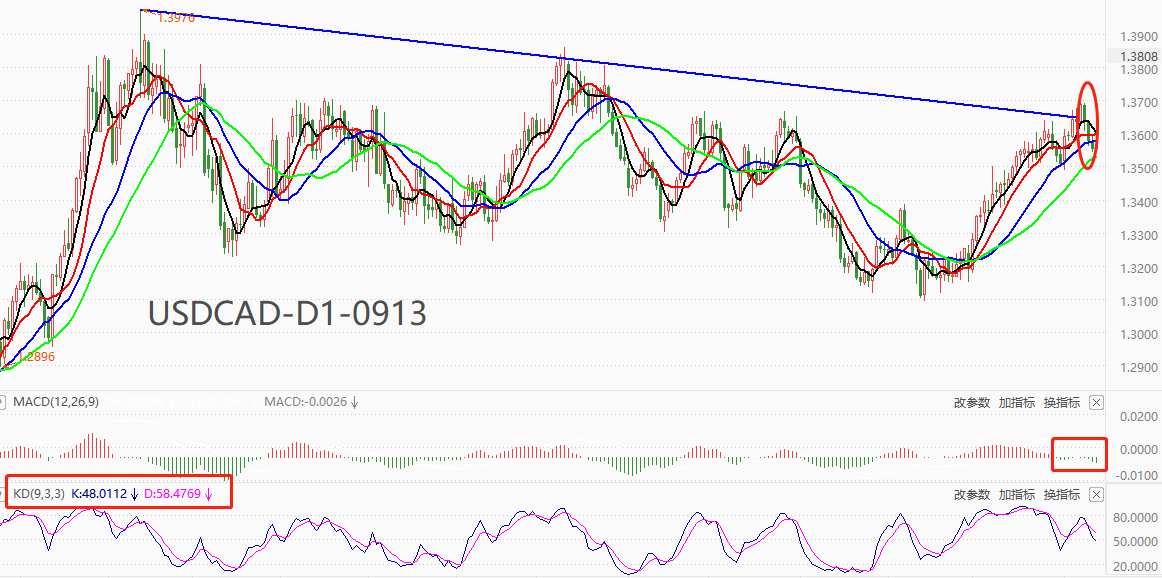Select the USDCAD-D1-0913 chart title text
The height and width of the screenshot is (578, 1162).
pos(287,313)
